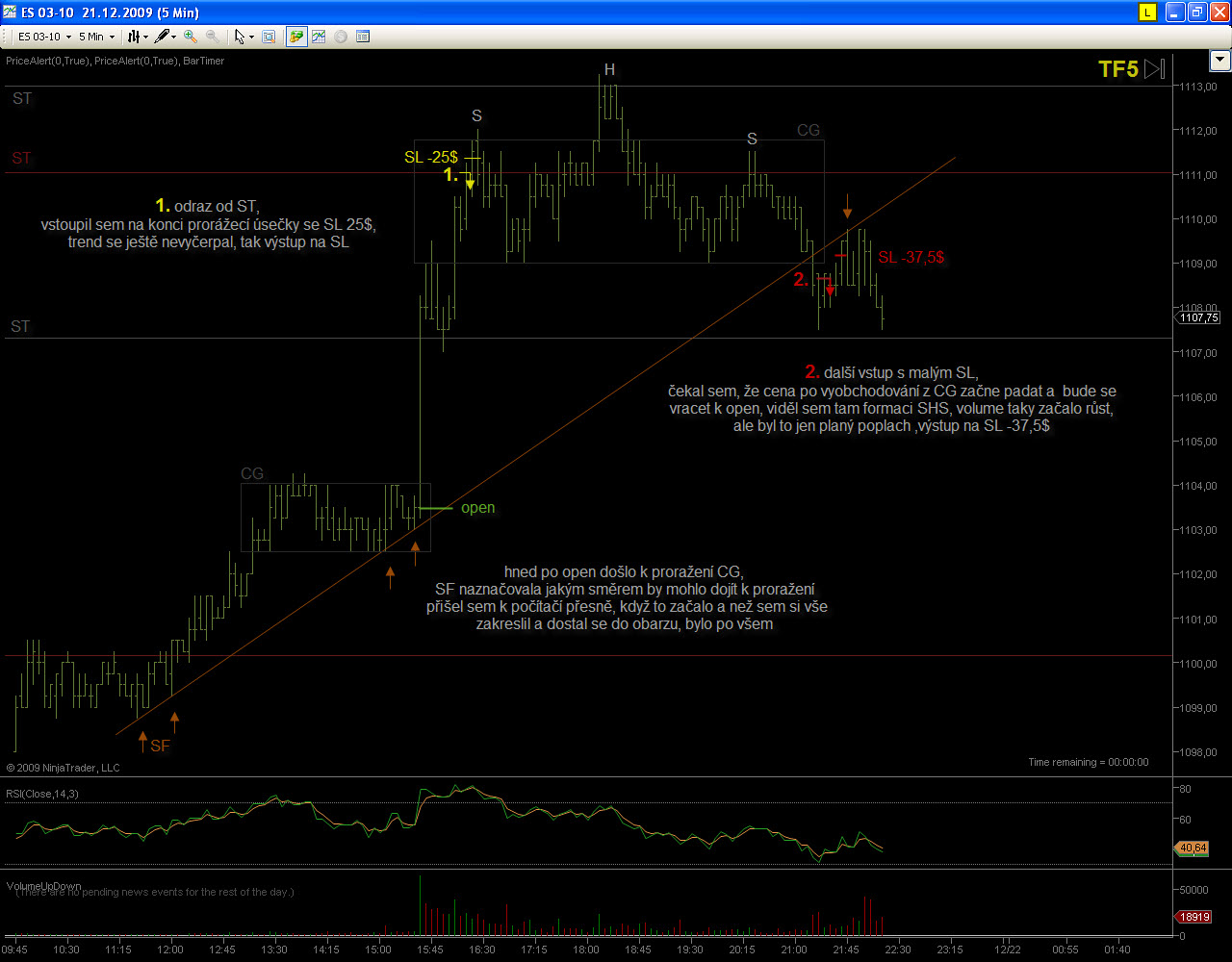Viewport: 1232px width, 962px height.
Task: Open the dropdown arrow above price axis
Action: [x=1219, y=61]
